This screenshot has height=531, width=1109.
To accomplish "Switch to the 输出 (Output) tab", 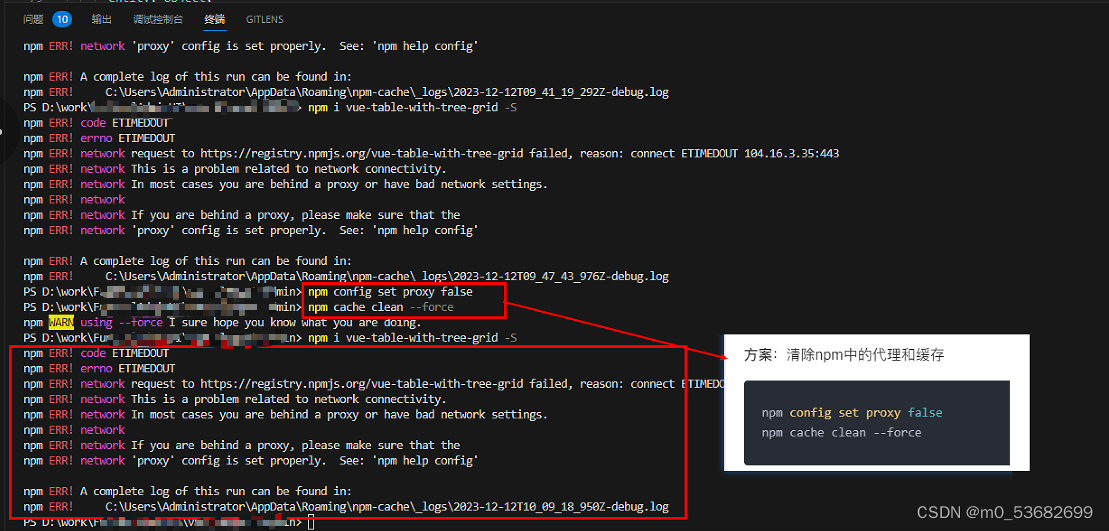I will tap(102, 19).
